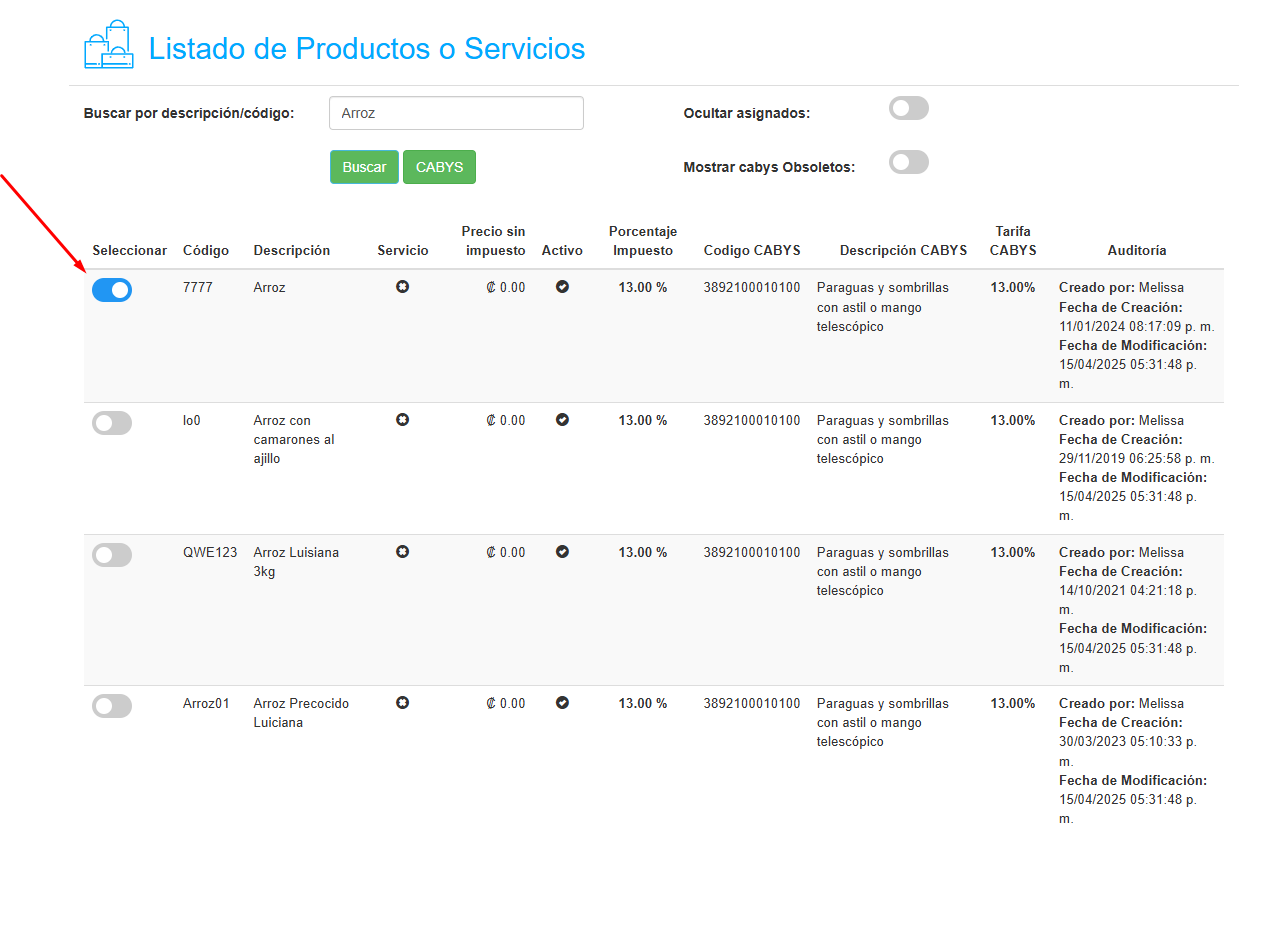
Task: Click Activo check icon for Arroz Precocido Luiciana
Action: coord(562,703)
